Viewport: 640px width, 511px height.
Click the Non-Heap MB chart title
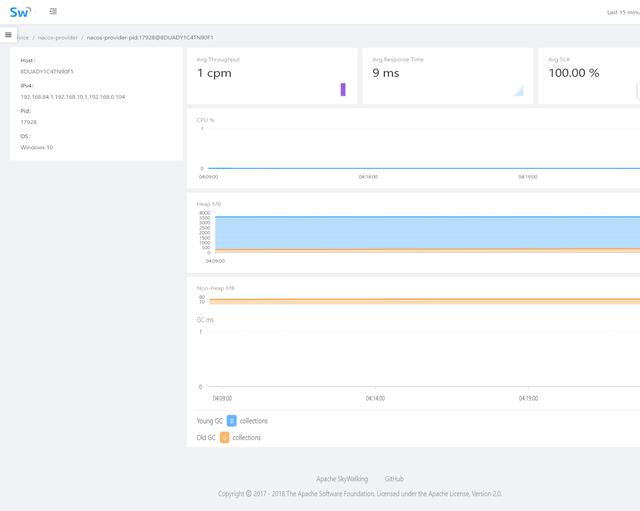click(216, 288)
